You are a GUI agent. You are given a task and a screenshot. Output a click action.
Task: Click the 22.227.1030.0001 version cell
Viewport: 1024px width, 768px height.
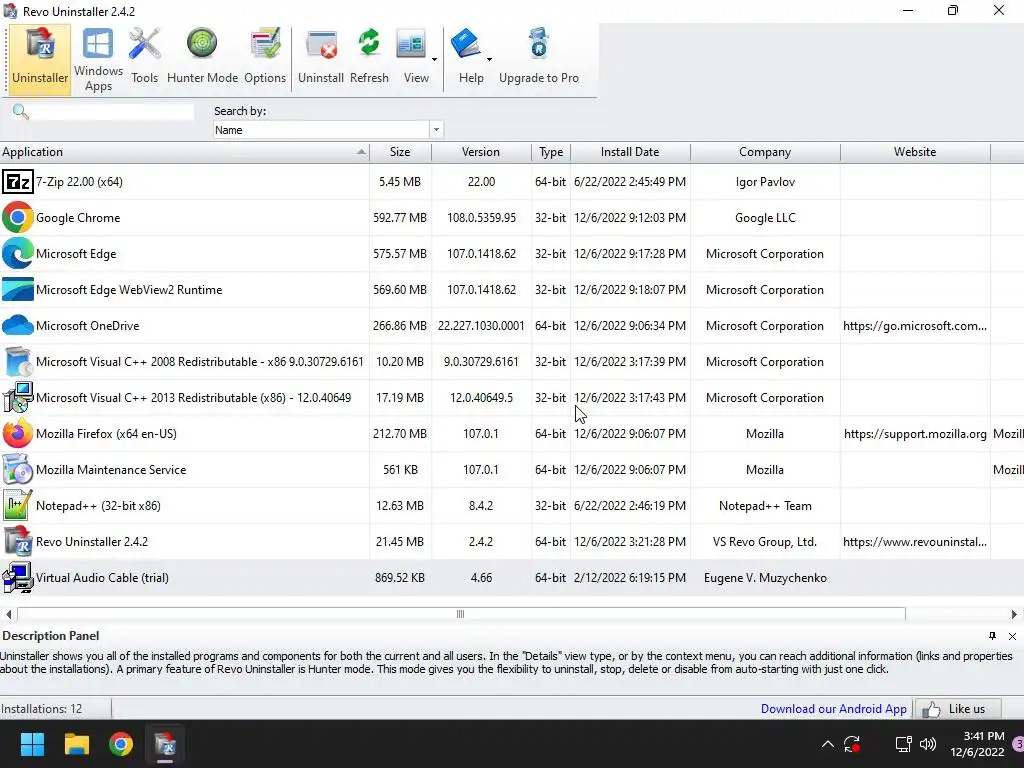[481, 326]
